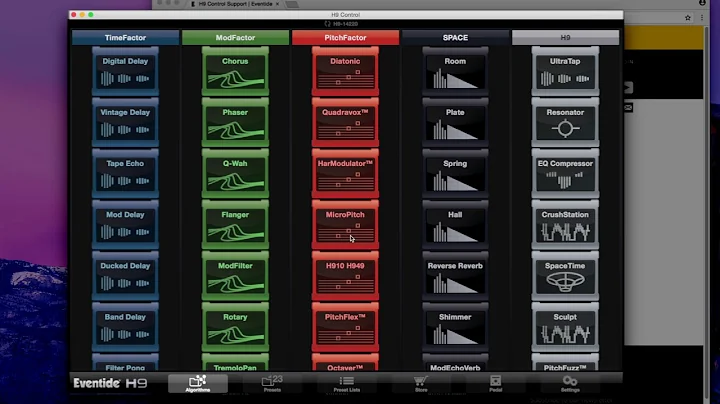Click the PitchFactor column header
720x404 pixels.
click(345, 38)
